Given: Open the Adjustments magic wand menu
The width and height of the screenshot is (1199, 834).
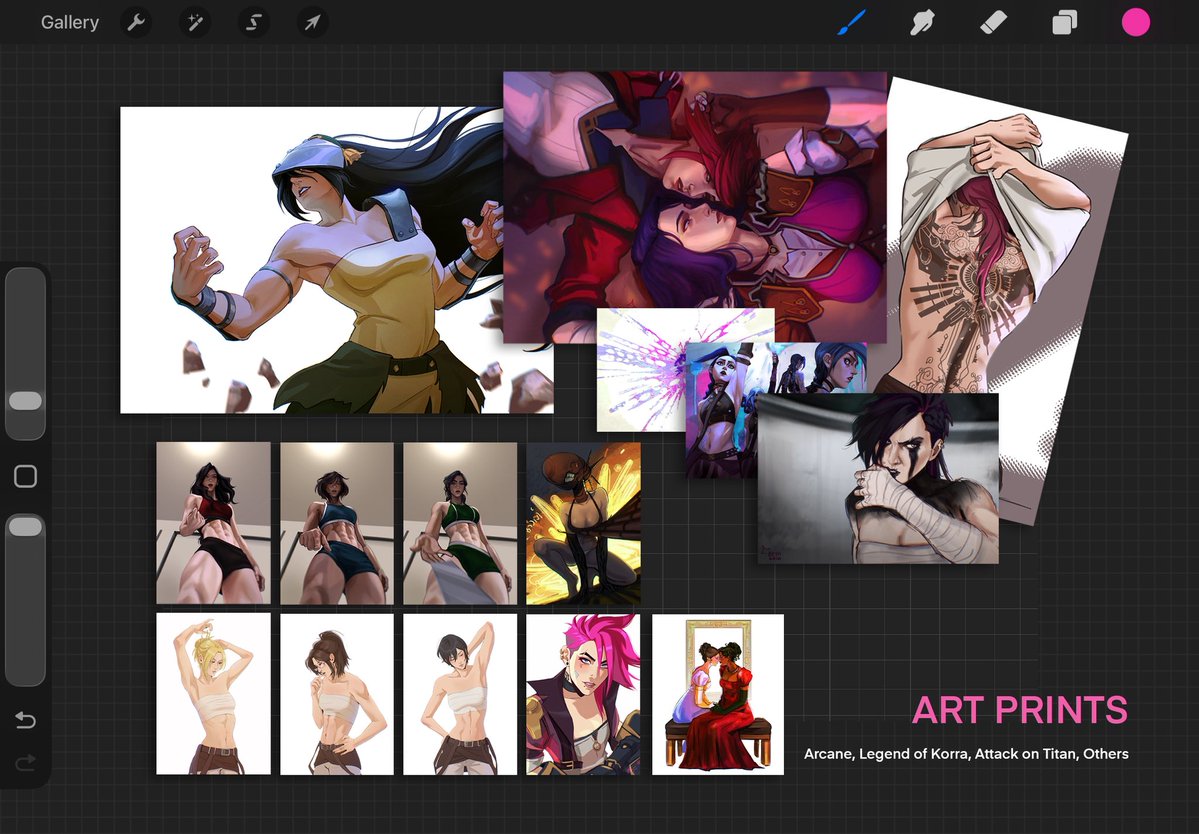Looking at the screenshot, I should (194, 22).
